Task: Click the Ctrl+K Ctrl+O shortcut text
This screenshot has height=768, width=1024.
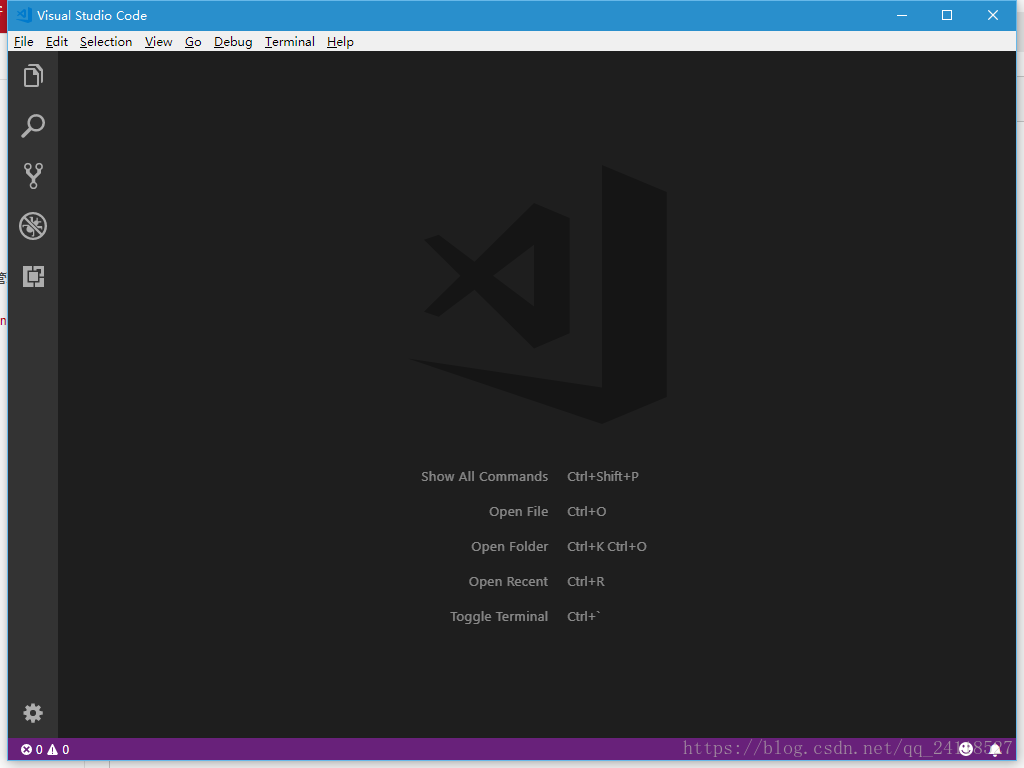Action: (607, 547)
